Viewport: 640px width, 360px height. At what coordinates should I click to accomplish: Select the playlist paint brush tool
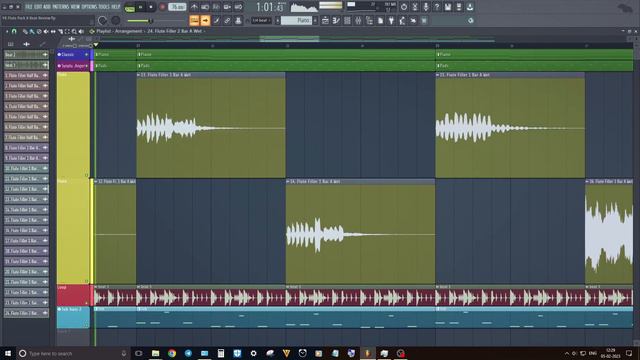point(32,31)
